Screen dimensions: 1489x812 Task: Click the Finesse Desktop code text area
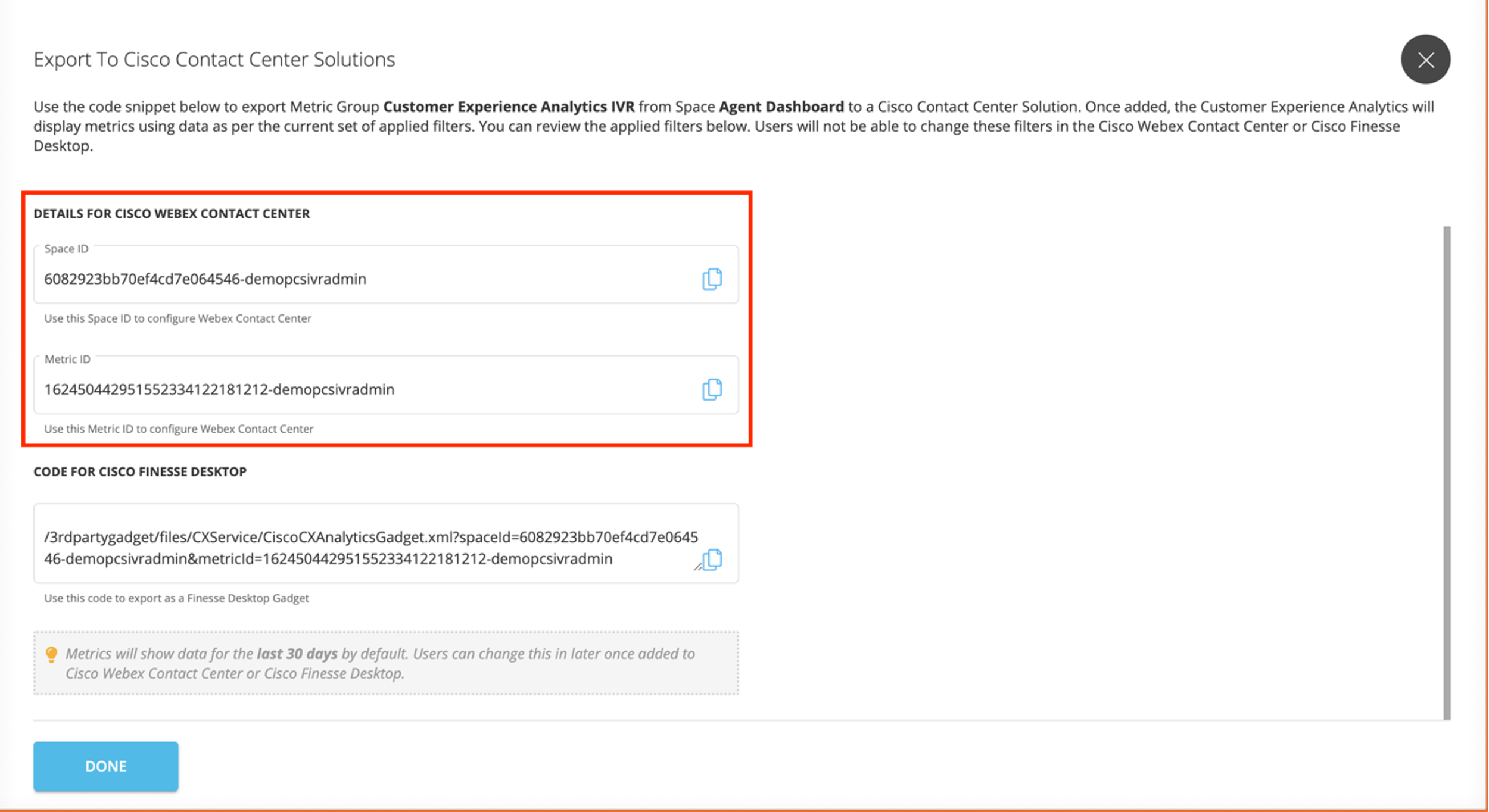point(386,544)
